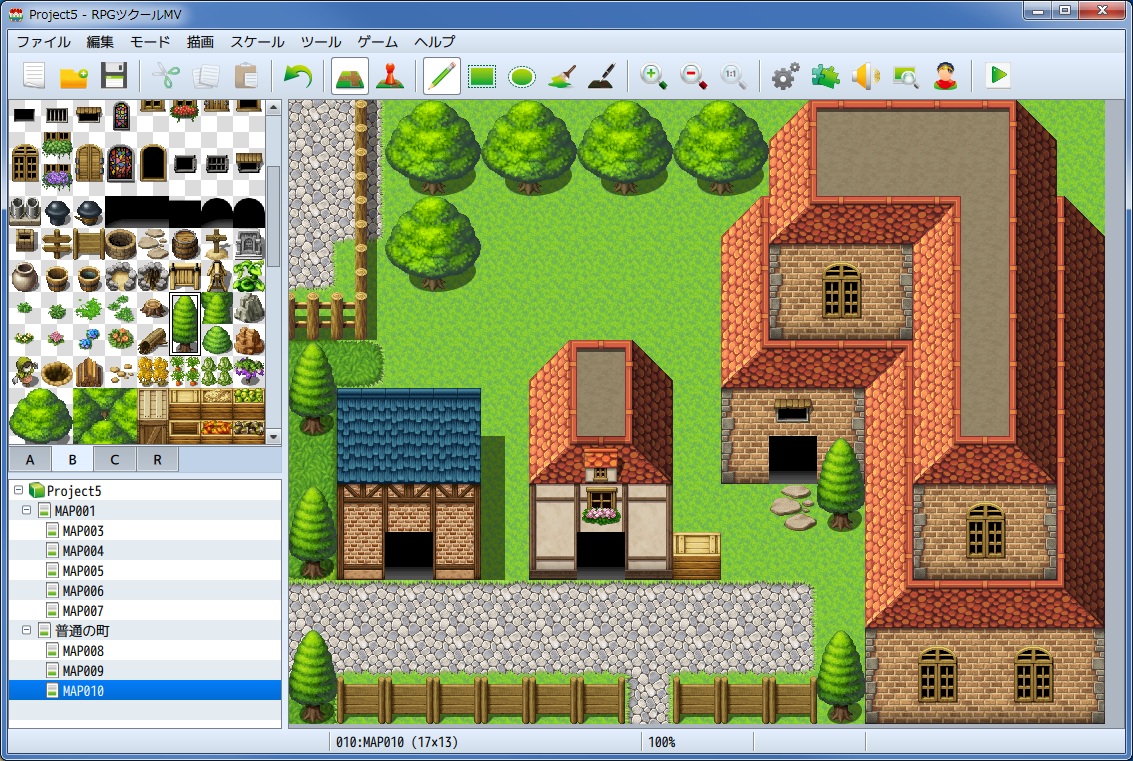Switch to tileset tab B
The width and height of the screenshot is (1133, 761).
click(x=72, y=460)
